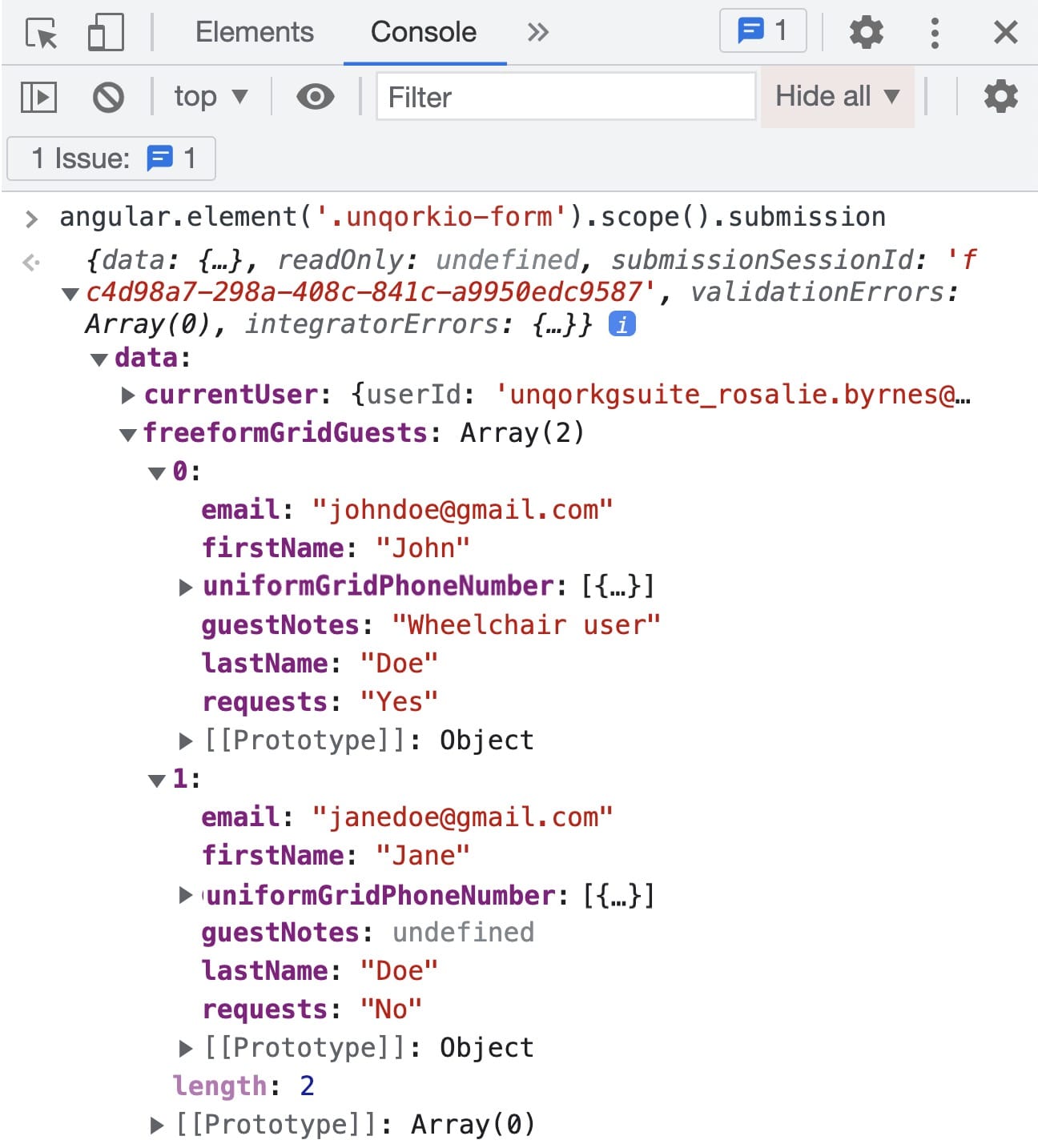This screenshot has height=1148, width=1038.
Task: Expand the Prototype Array(0) entry
Action: click(x=157, y=1126)
